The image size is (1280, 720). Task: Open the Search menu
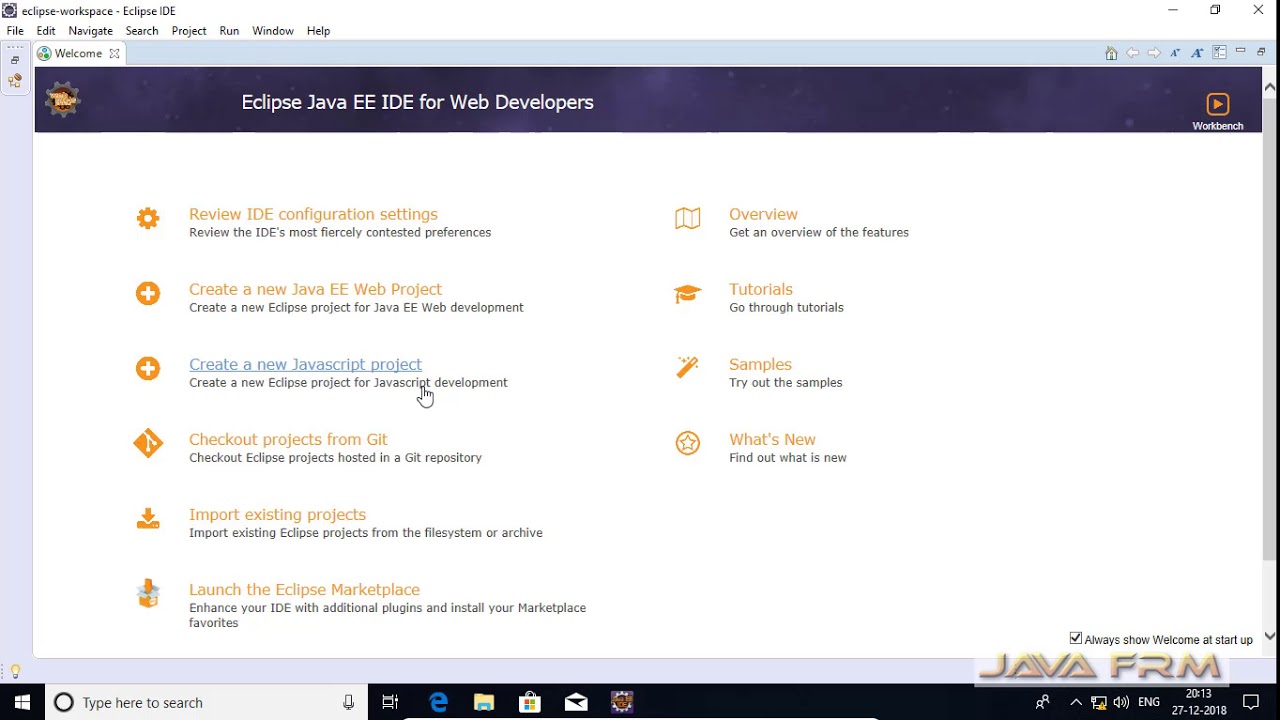pyautogui.click(x=142, y=31)
